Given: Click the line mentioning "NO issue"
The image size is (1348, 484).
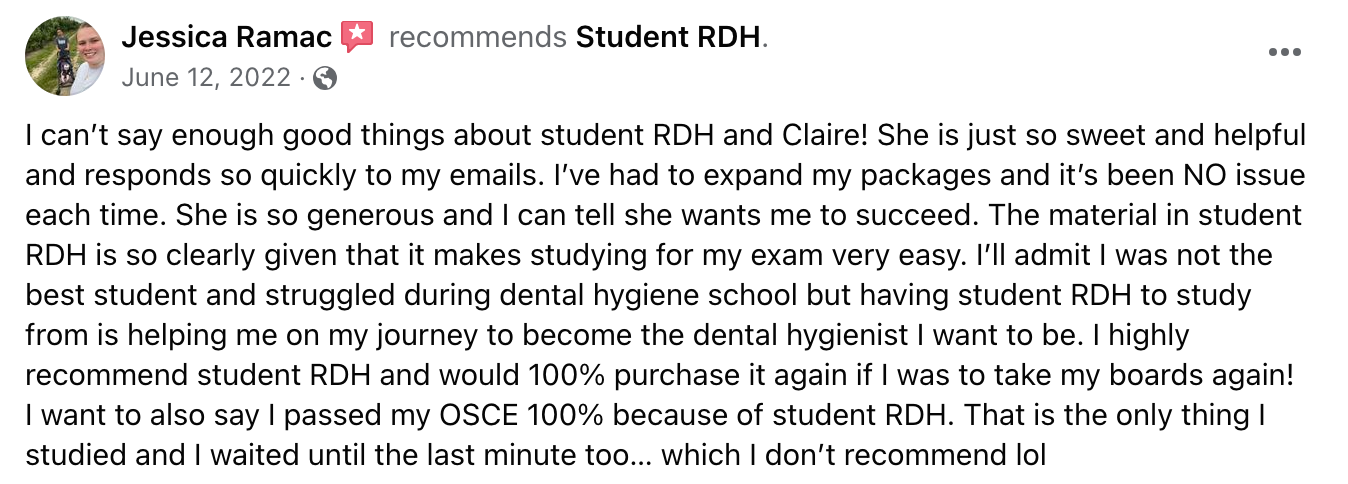Looking at the screenshot, I should click(665, 175).
